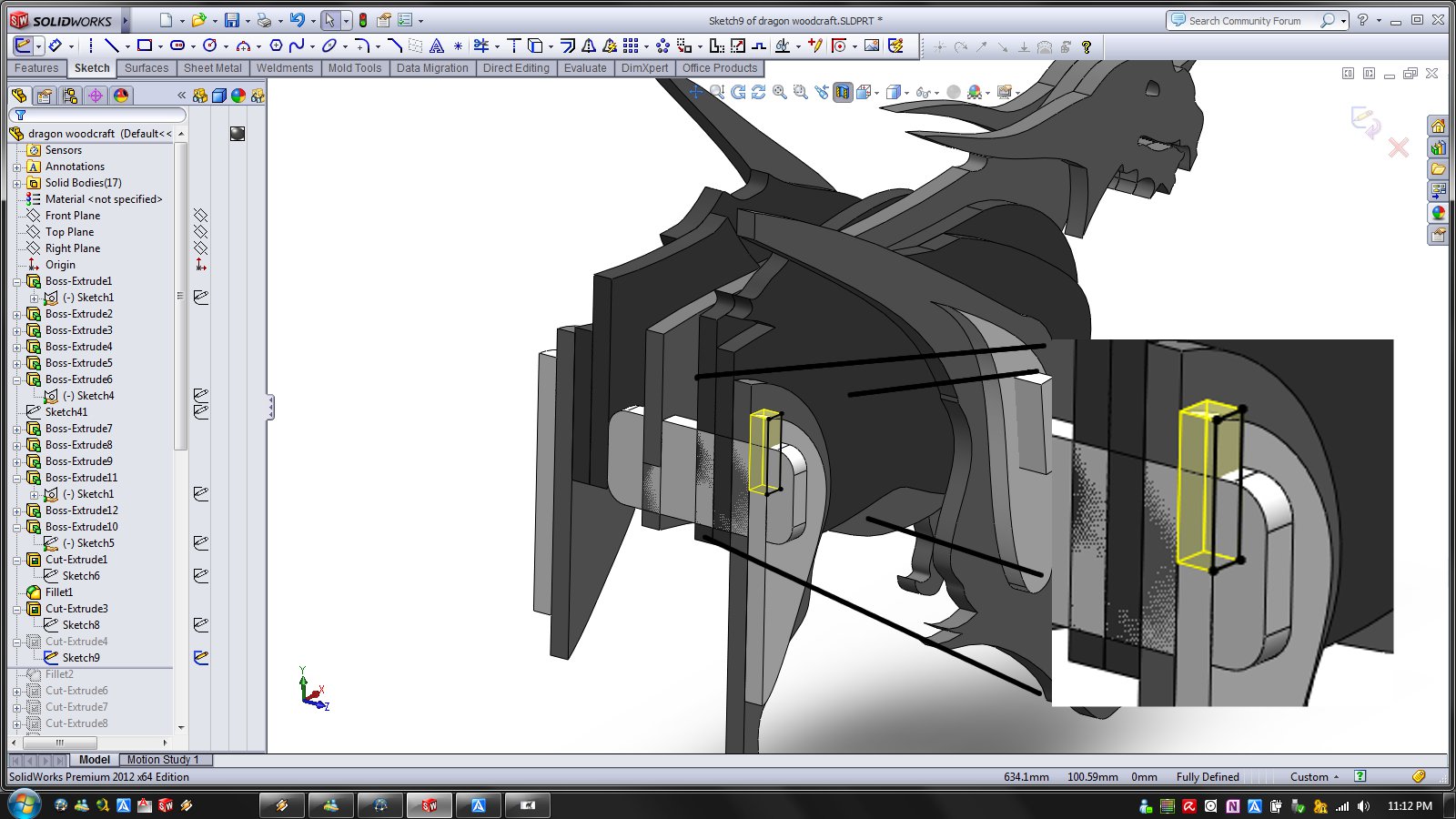Image resolution: width=1456 pixels, height=819 pixels.
Task: Collapse the Boss-Extrude6 feature
Action: click(x=16, y=380)
